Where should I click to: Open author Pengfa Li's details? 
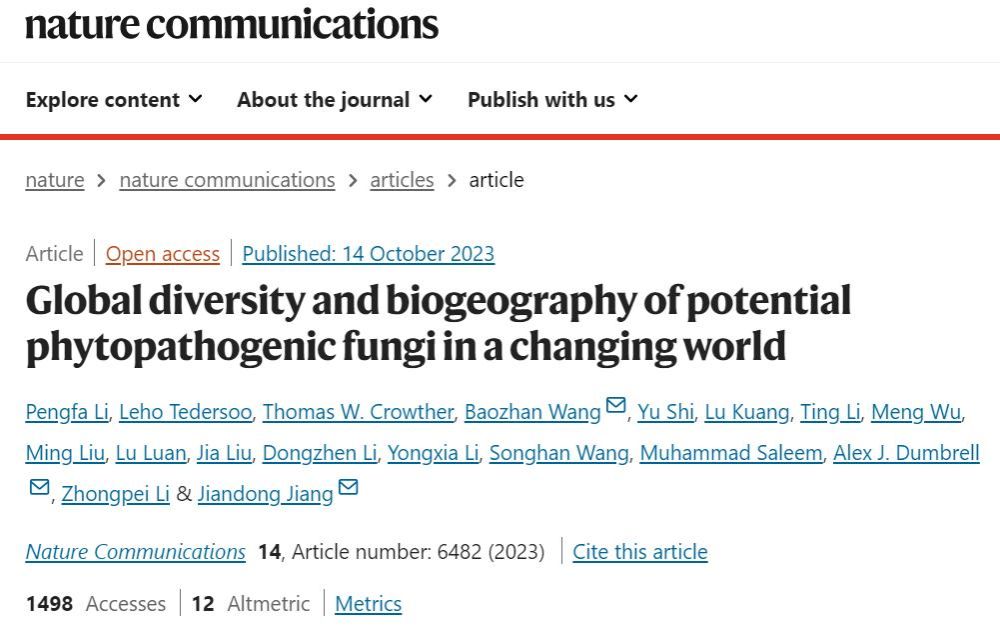pos(67,412)
